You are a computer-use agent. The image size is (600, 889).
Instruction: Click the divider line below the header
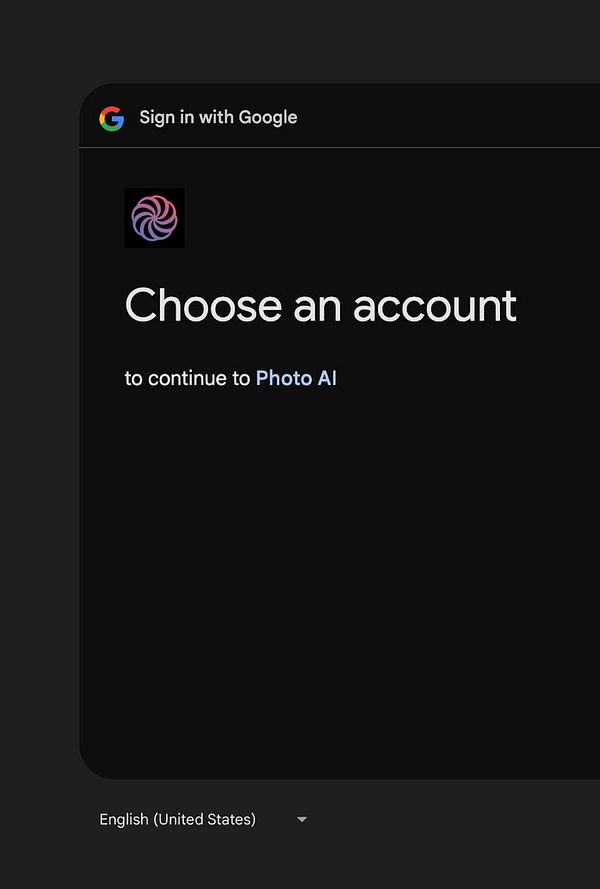(340, 147)
